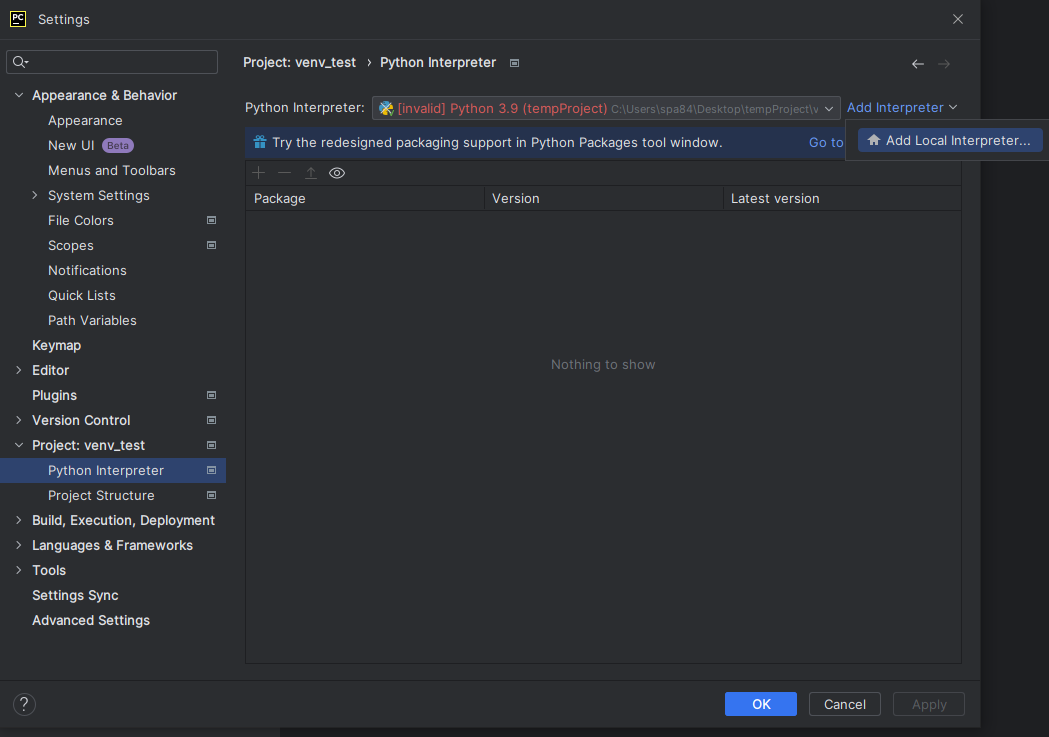Click the Python icon in interpreter combo box

386,108
